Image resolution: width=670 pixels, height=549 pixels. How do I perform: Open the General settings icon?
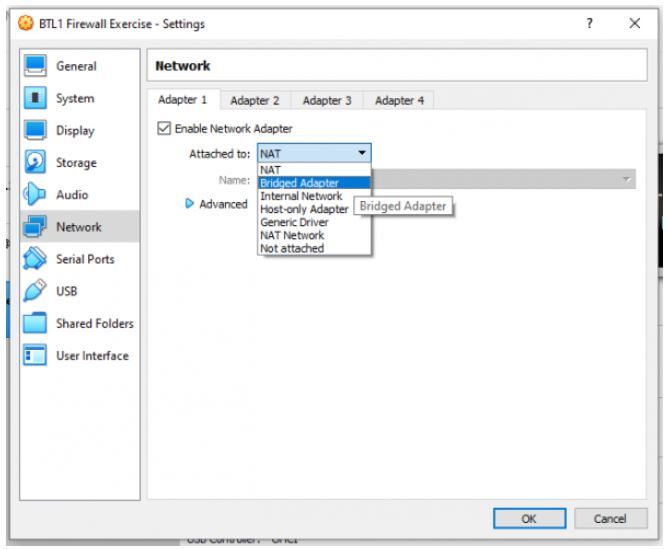tap(35, 66)
